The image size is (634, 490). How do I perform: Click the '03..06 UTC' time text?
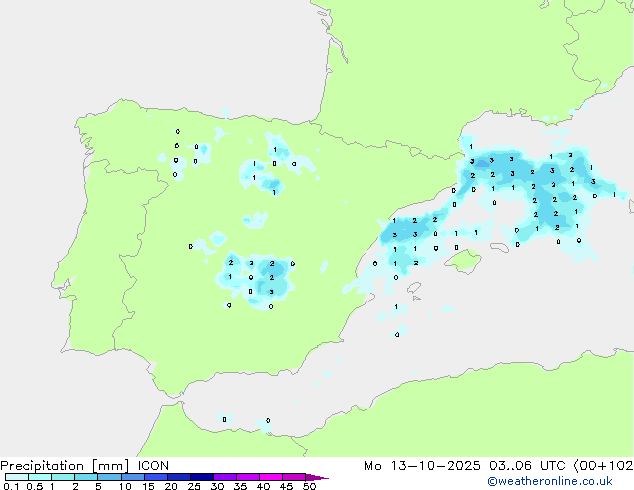click(527, 466)
